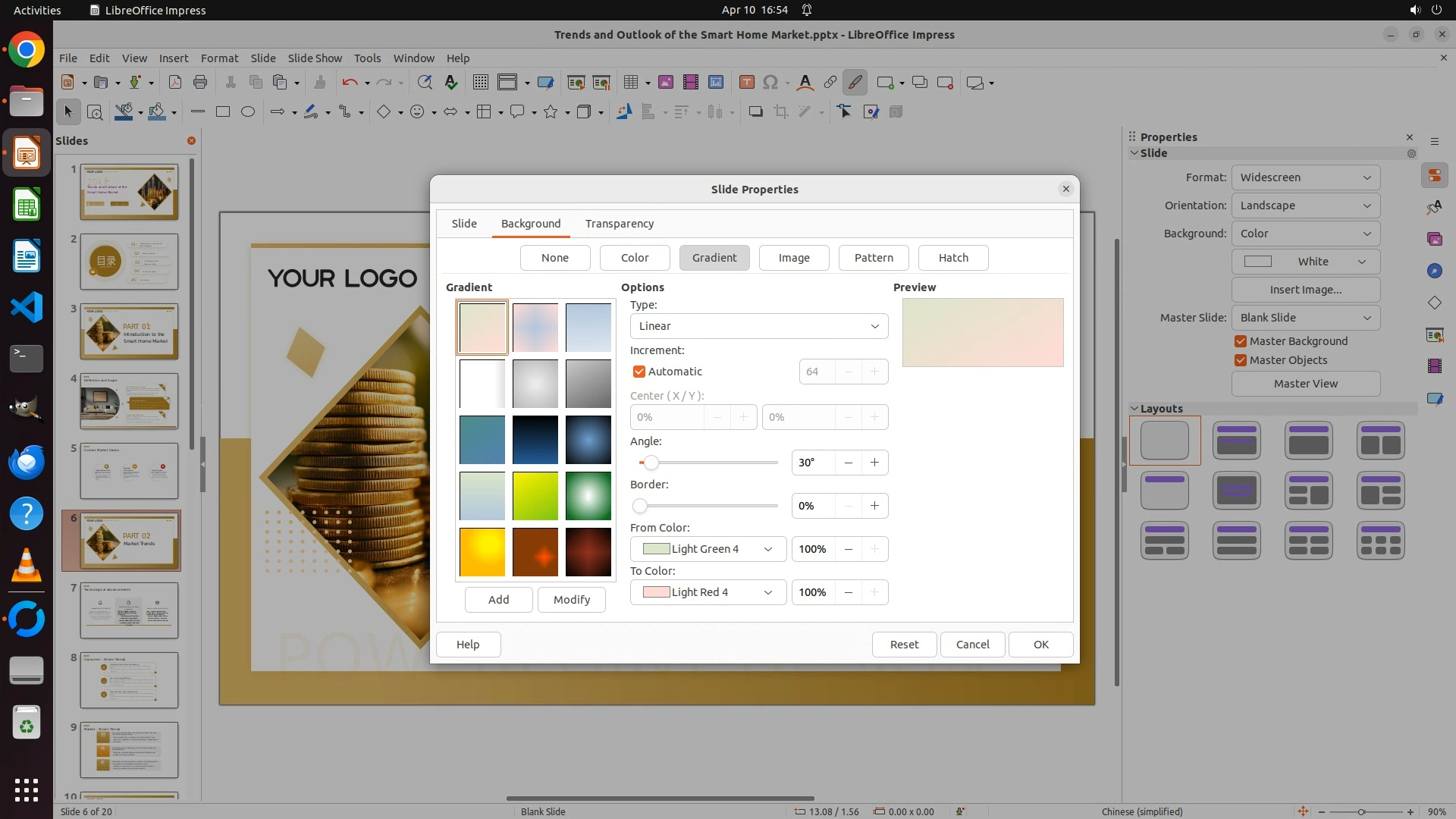
Task: Open the gradient Type dropdown
Action: [758, 326]
